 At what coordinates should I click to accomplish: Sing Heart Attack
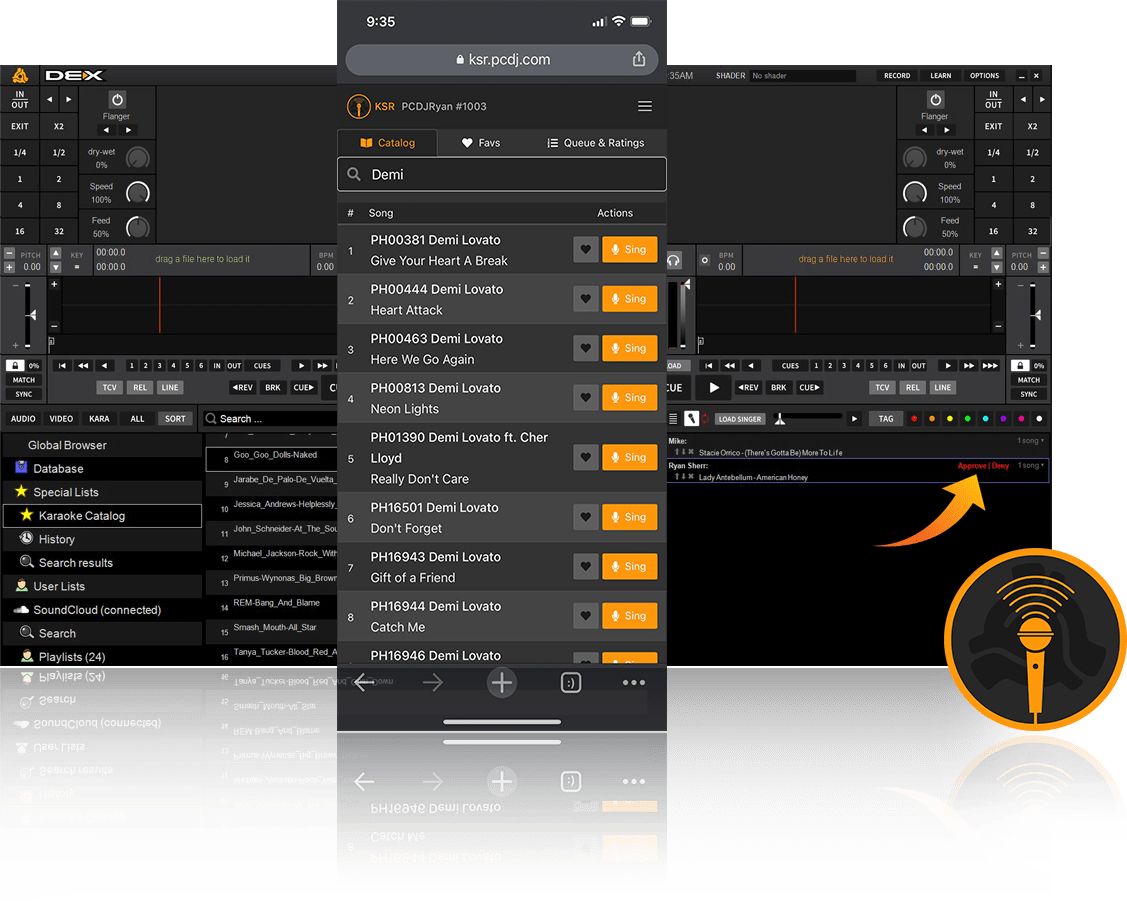630,299
